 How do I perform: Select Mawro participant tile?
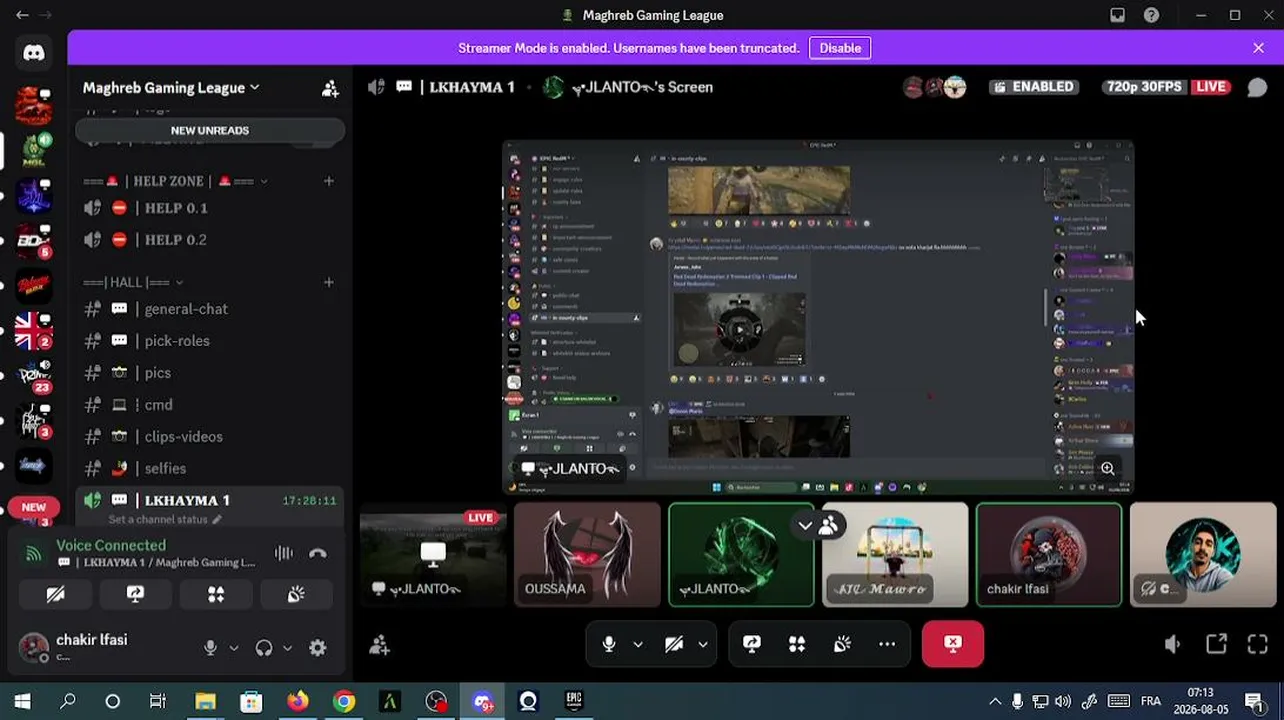point(895,555)
